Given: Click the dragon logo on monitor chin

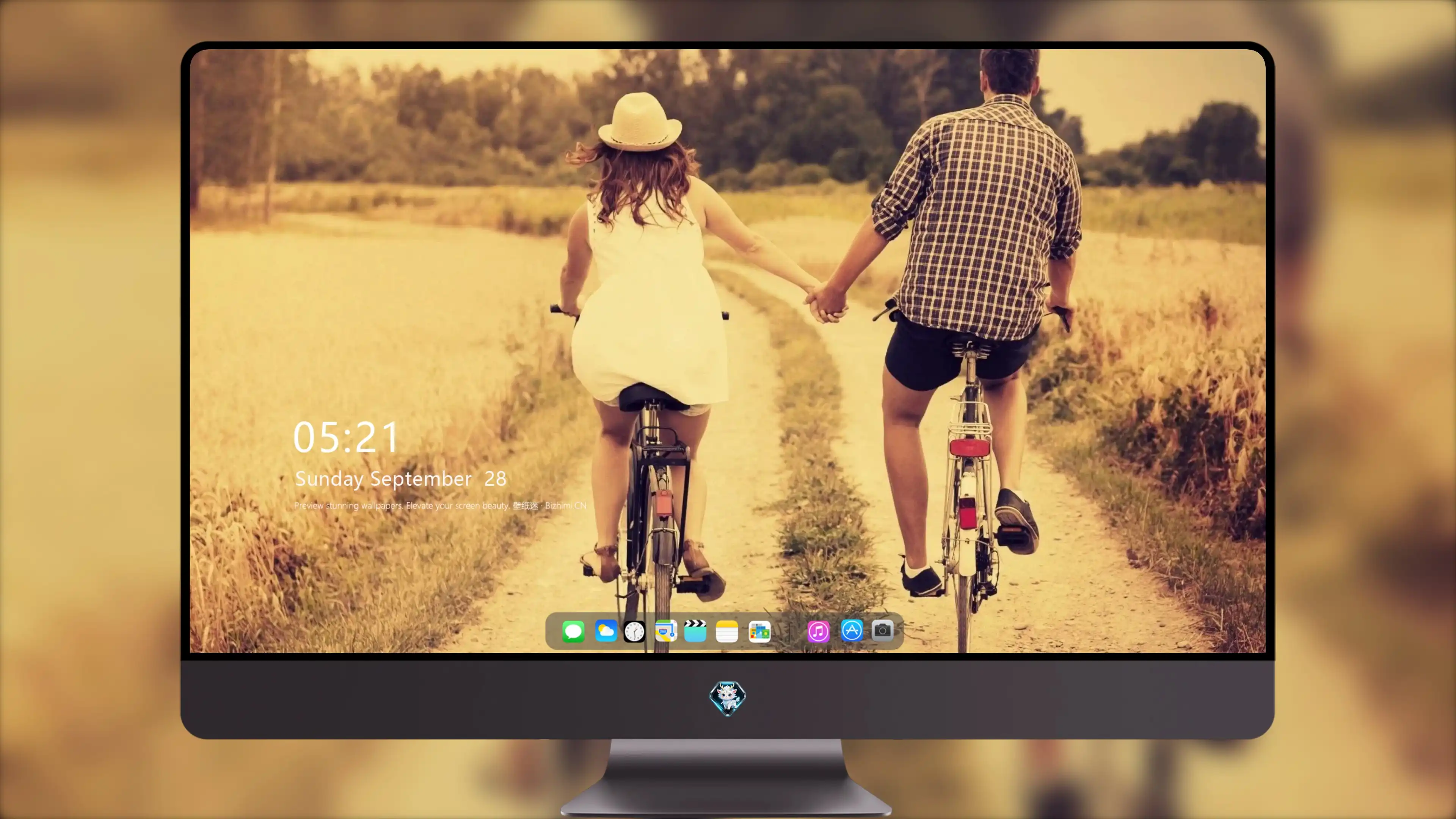Looking at the screenshot, I should (x=728, y=698).
